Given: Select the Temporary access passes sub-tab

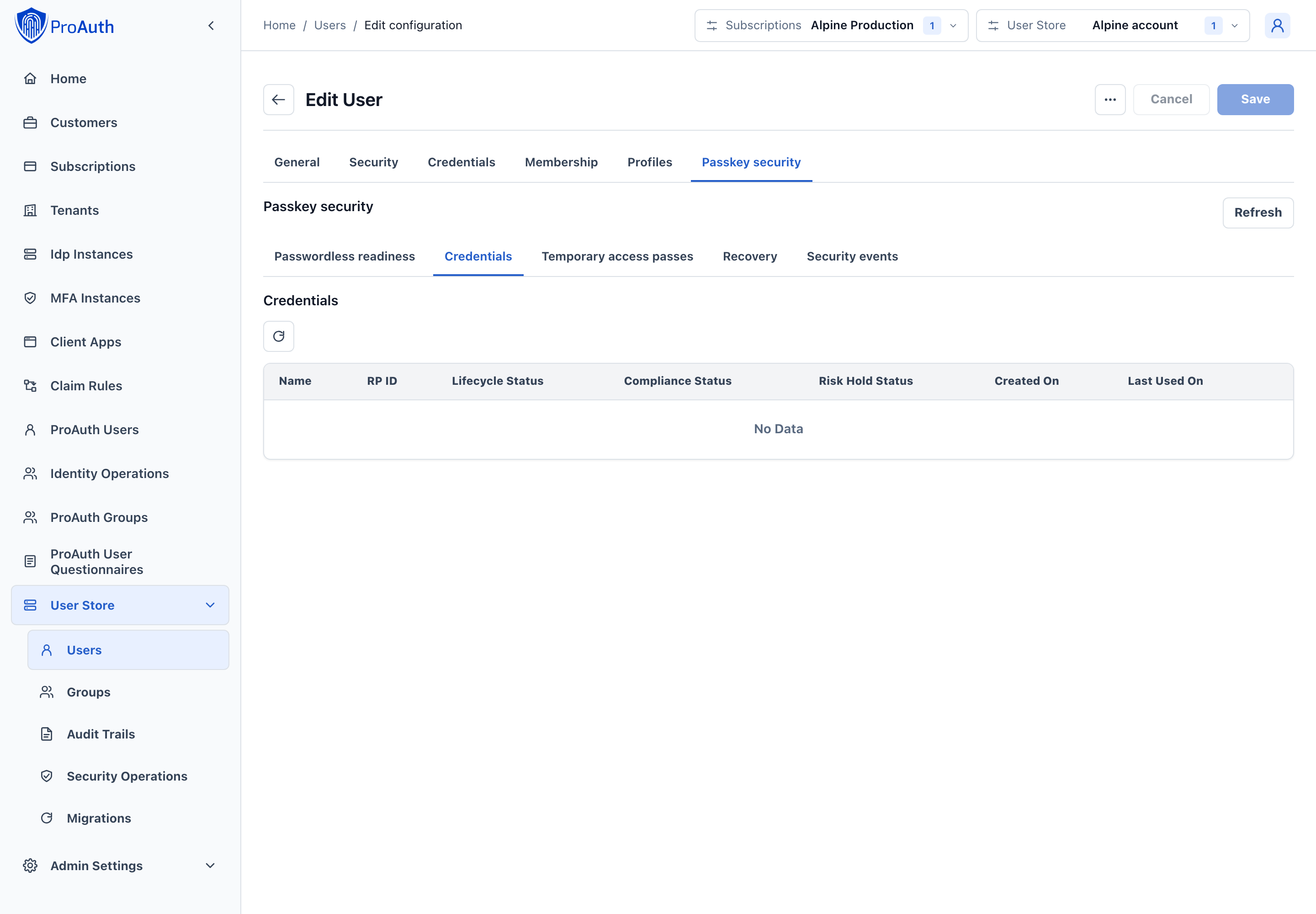Looking at the screenshot, I should [x=617, y=256].
